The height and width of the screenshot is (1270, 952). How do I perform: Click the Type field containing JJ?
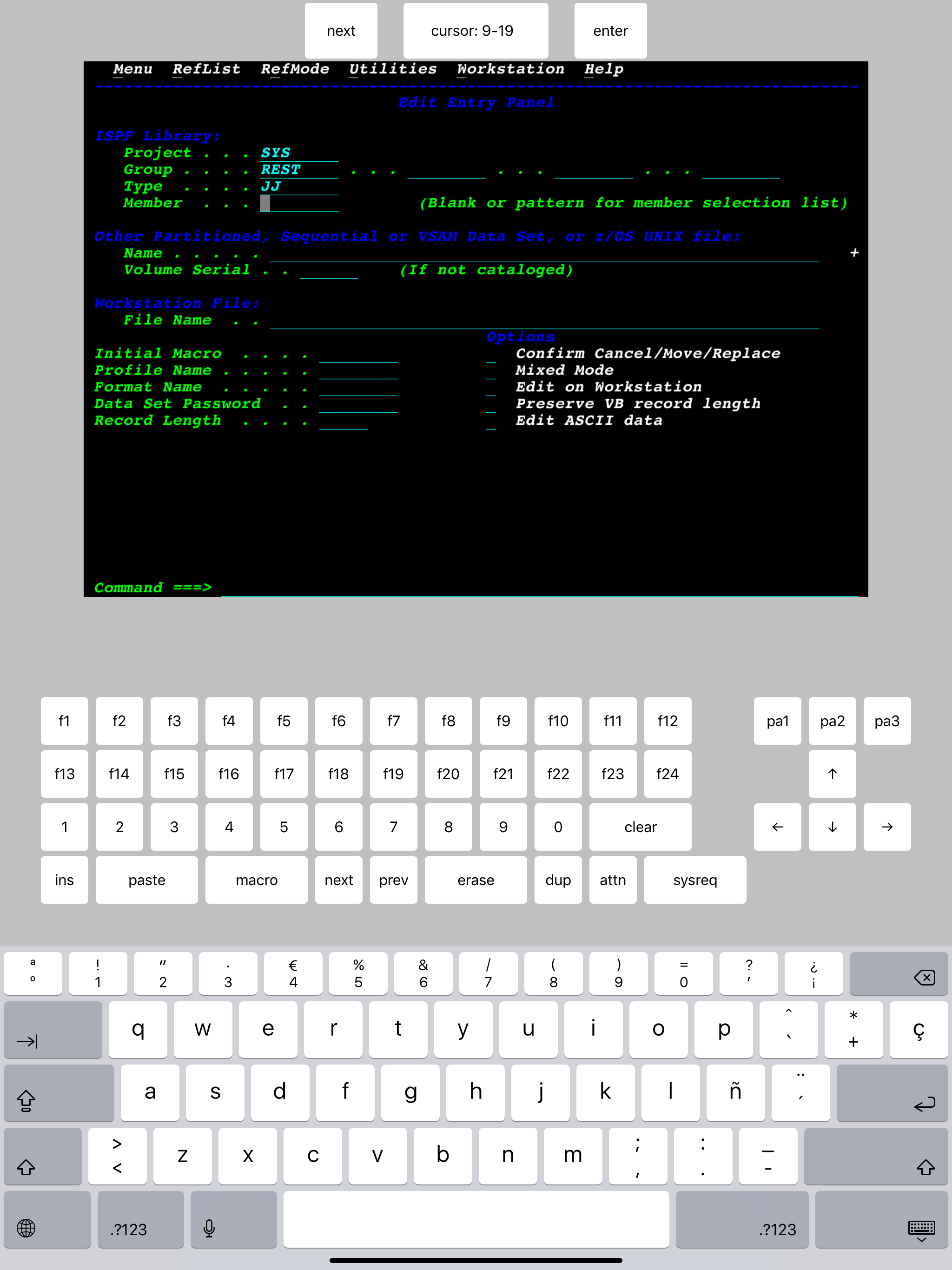[x=299, y=186]
